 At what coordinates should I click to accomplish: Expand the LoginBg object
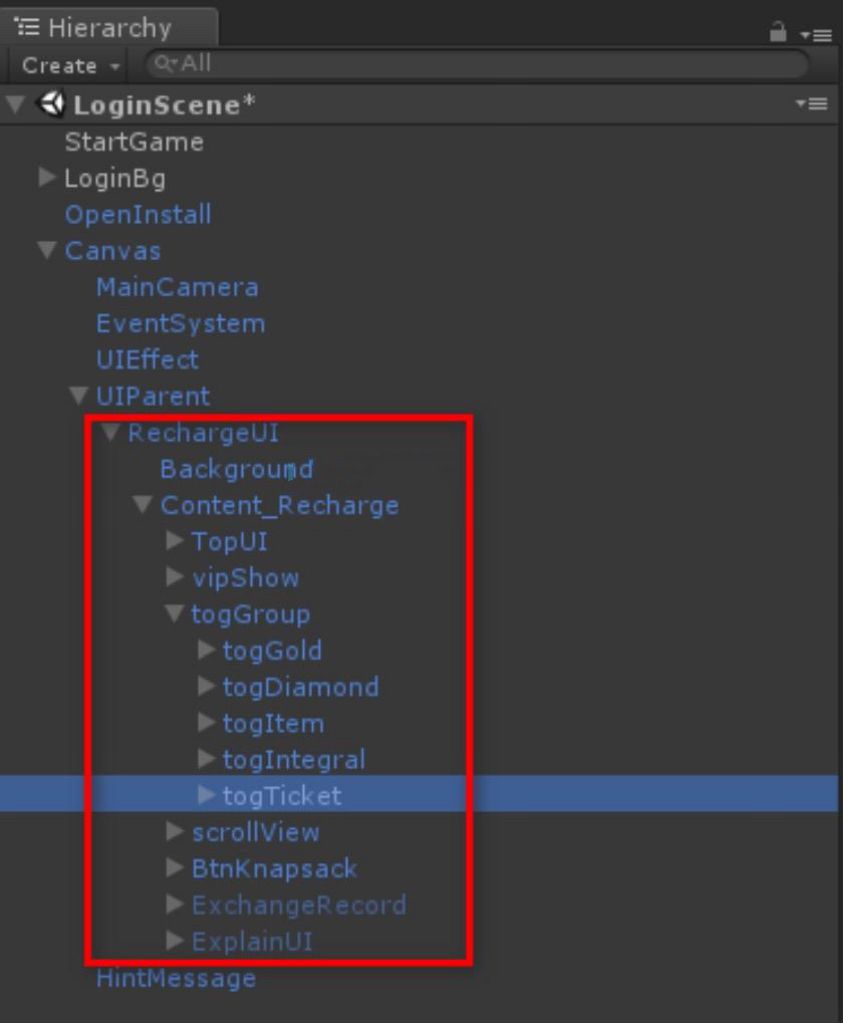46,177
